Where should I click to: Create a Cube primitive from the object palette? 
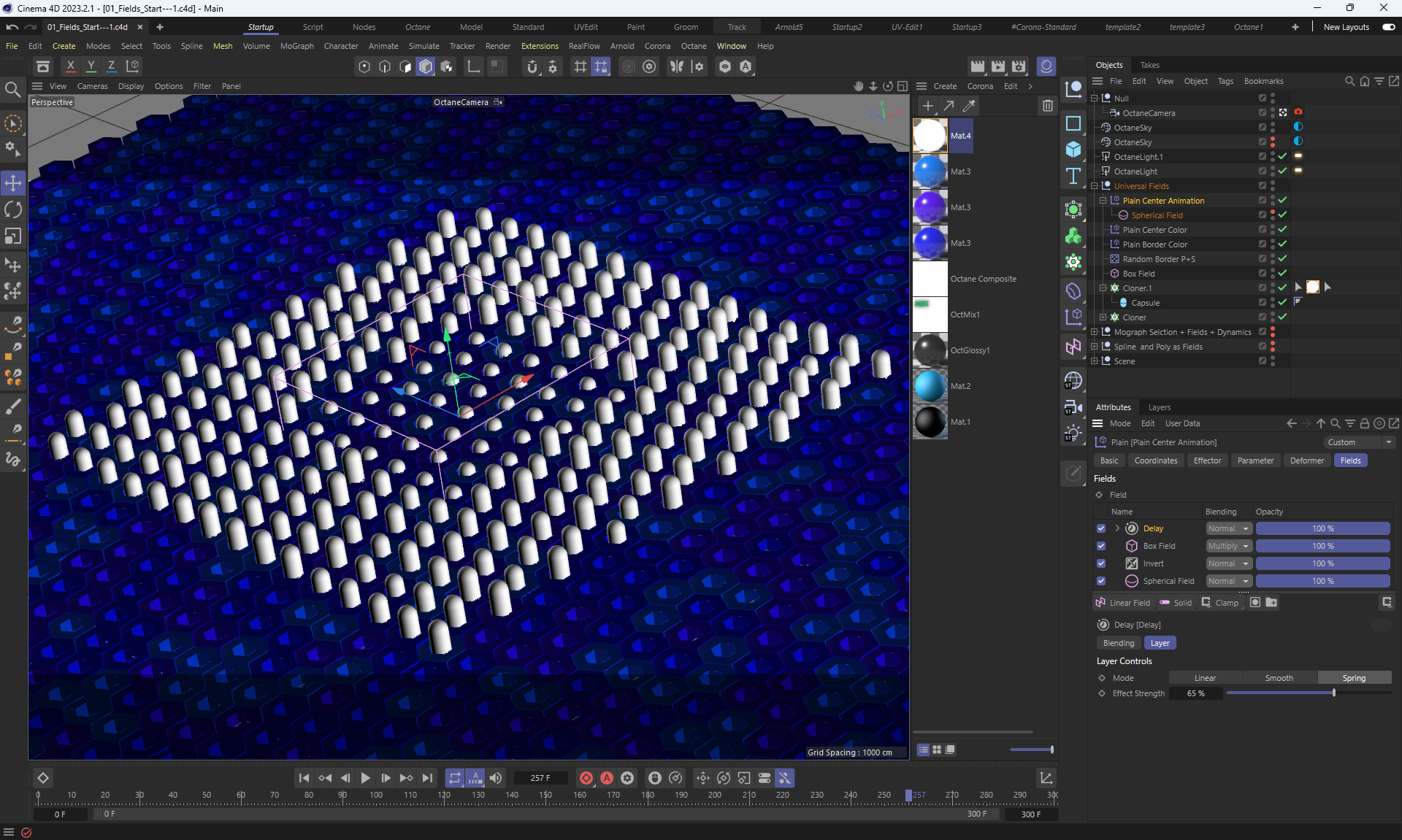pyautogui.click(x=1073, y=150)
